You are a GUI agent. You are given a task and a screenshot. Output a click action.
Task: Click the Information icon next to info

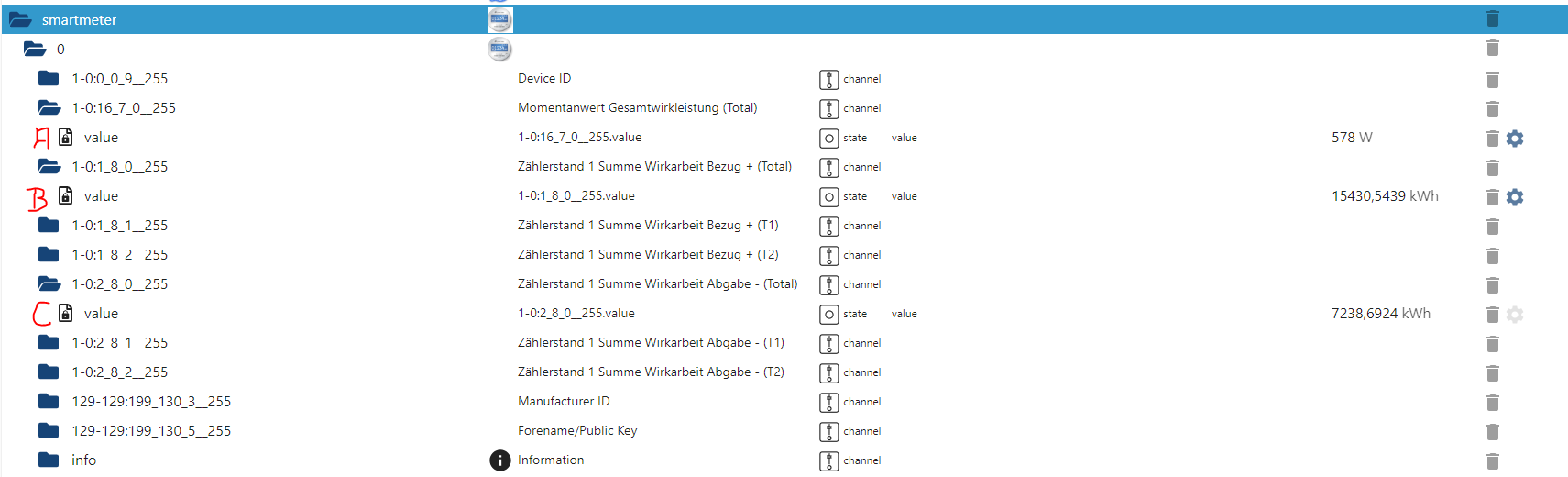tap(499, 460)
